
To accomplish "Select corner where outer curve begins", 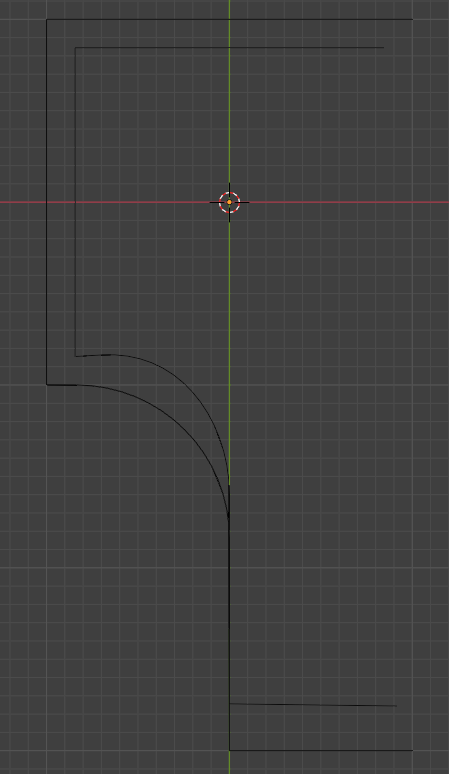I will (x=47, y=385).
